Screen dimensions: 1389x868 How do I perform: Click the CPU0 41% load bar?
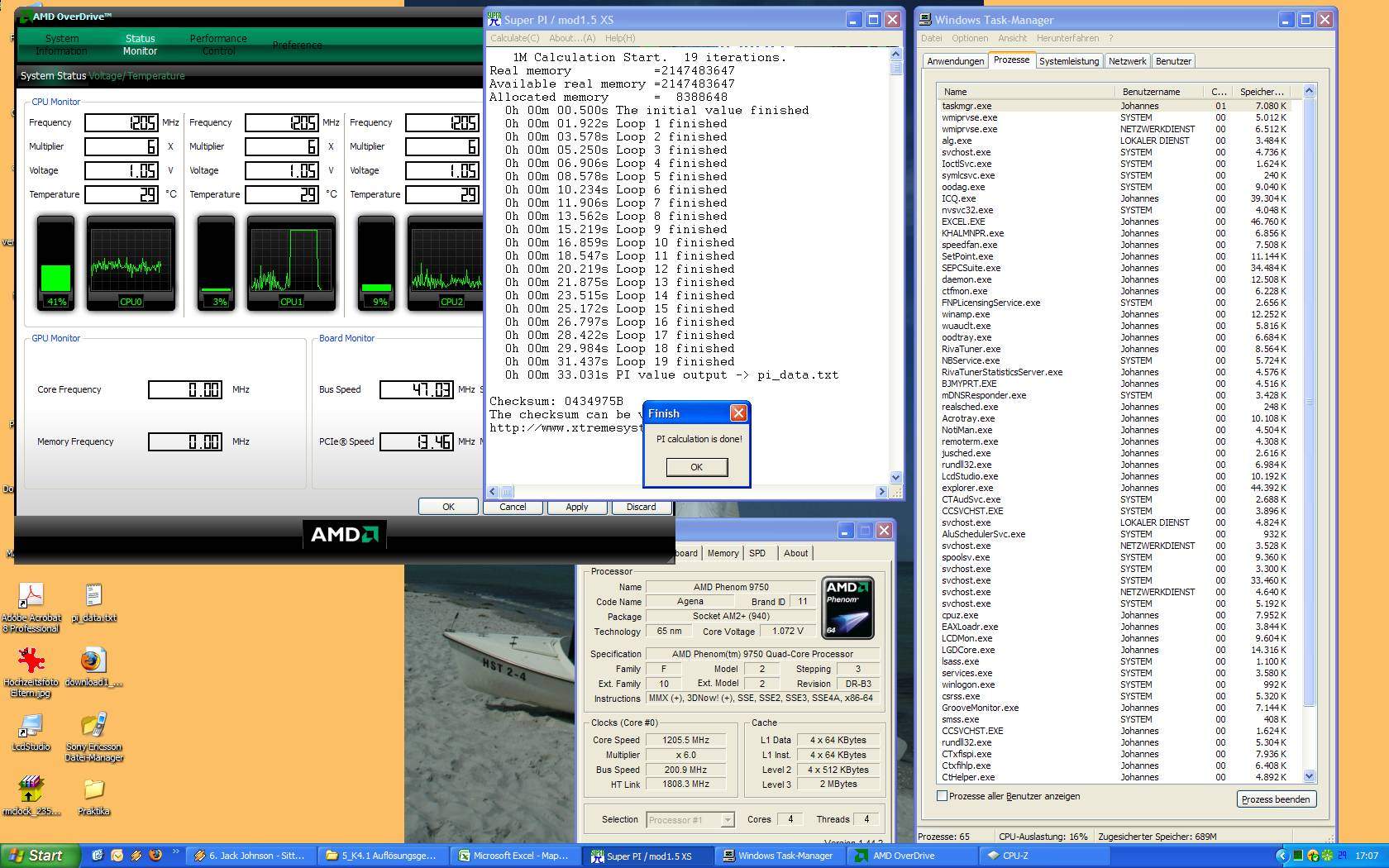[55, 263]
